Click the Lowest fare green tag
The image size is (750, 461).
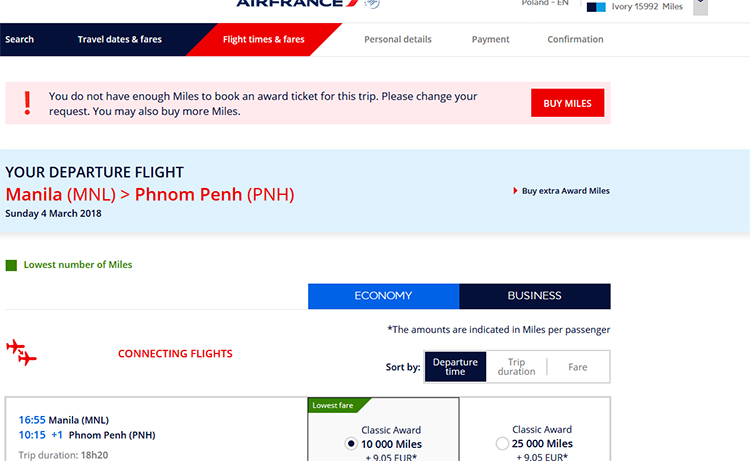[338, 405]
